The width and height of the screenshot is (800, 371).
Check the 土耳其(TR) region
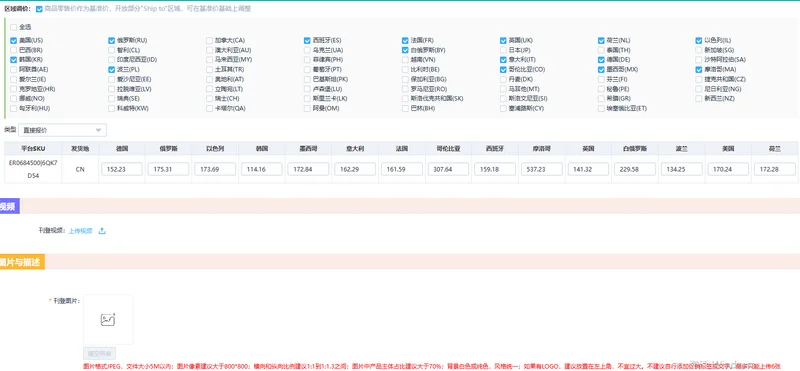click(210, 69)
